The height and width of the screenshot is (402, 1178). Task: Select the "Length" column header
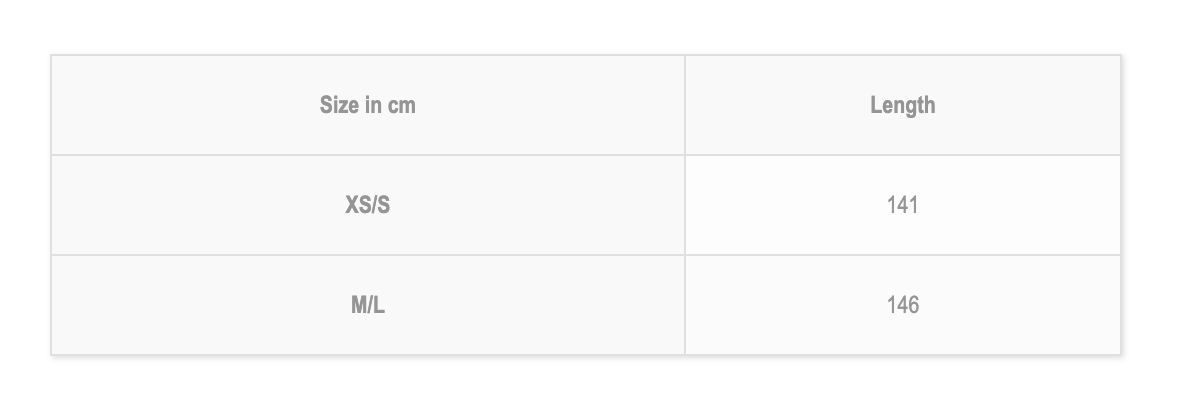point(902,105)
